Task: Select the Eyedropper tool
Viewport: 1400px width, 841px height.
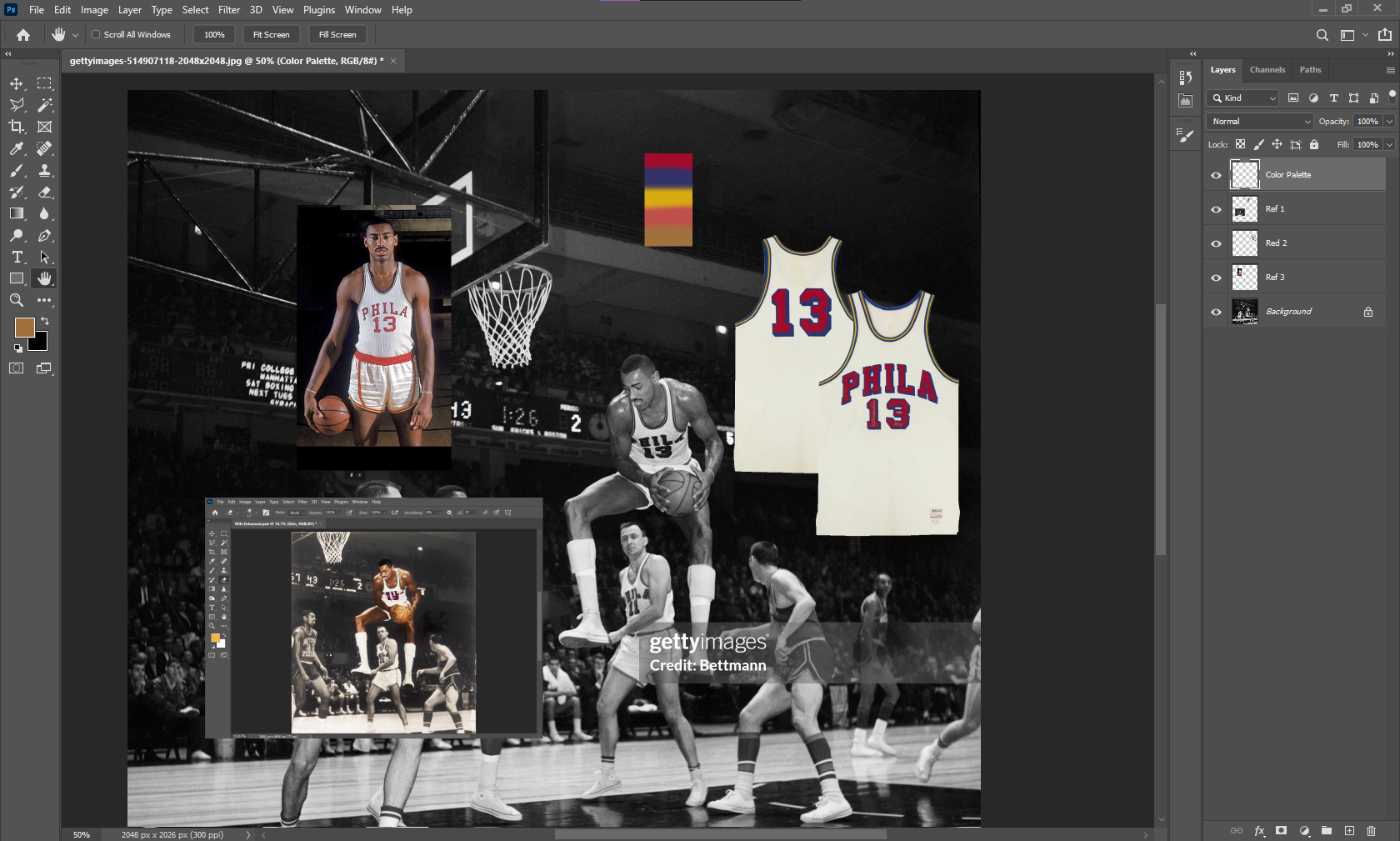Action: 17,148
